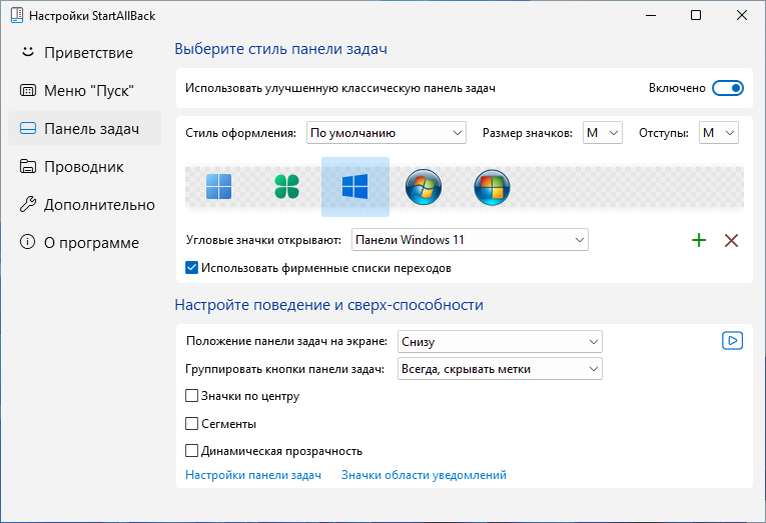Image resolution: width=766 pixels, height=523 pixels.
Task: Remove start icon with red X
Action: (x=731, y=240)
